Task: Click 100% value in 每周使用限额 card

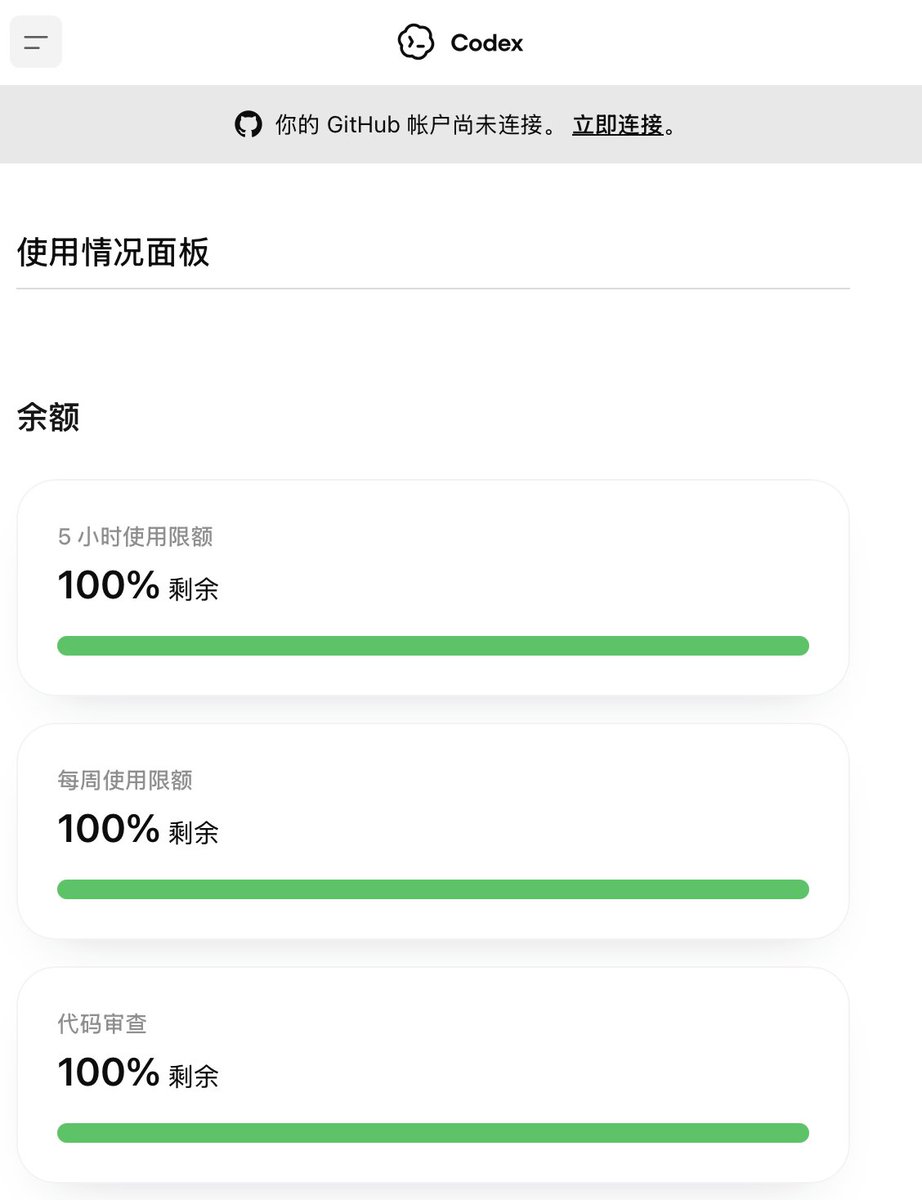Action: tap(108, 830)
